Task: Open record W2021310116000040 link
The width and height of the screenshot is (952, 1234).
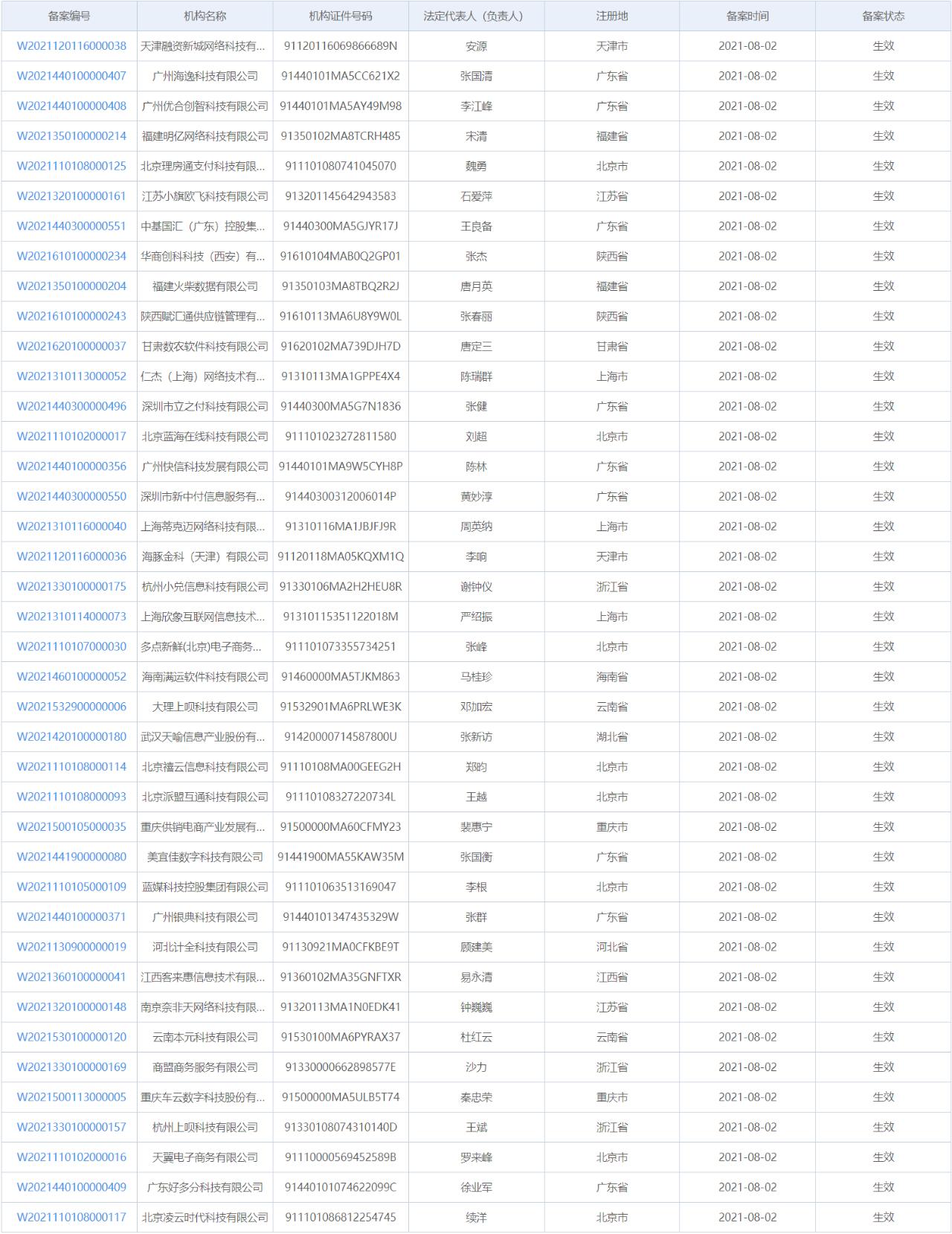Action: point(71,527)
